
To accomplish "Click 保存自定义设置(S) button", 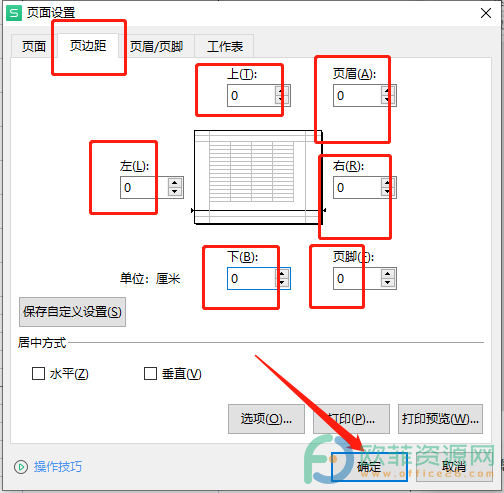I will pos(72,312).
